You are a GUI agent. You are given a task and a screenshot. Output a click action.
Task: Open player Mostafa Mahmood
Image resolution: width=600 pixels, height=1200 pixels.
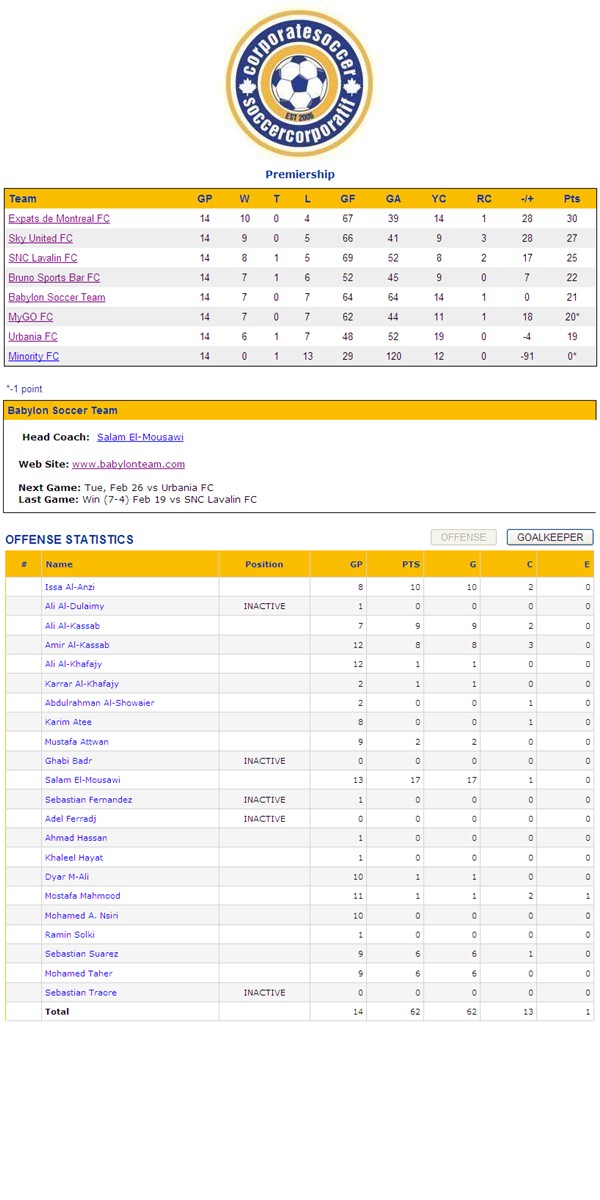[x=82, y=896]
